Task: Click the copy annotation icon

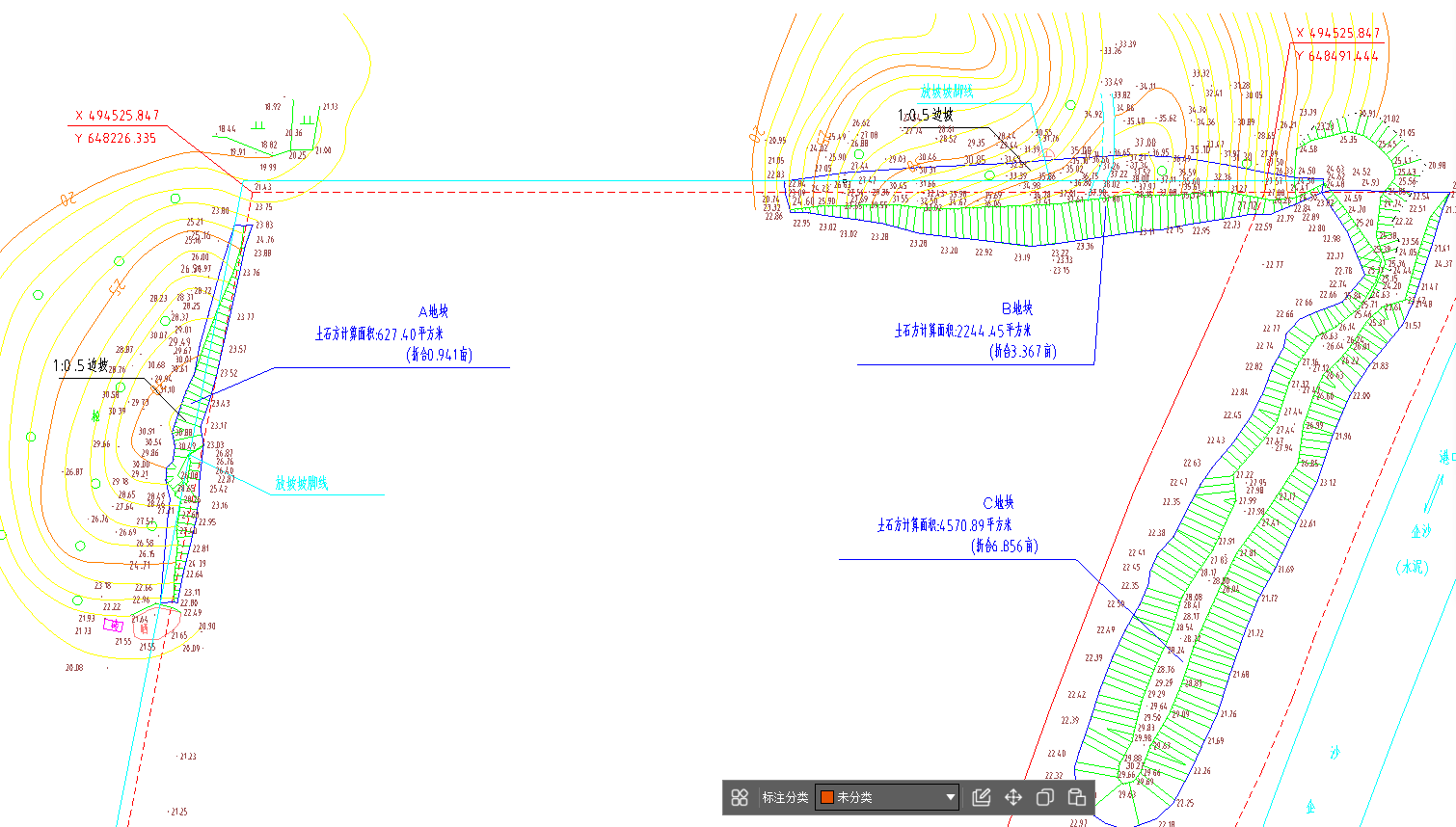Action: point(1045,797)
